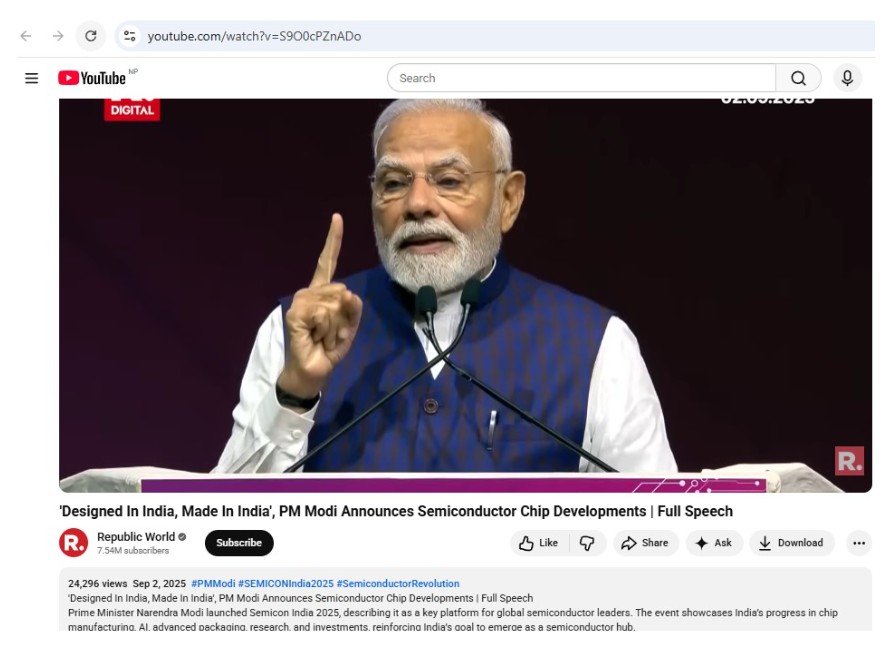Click the #PMModi hashtag
Screen dimensions: 883x653
213,583
